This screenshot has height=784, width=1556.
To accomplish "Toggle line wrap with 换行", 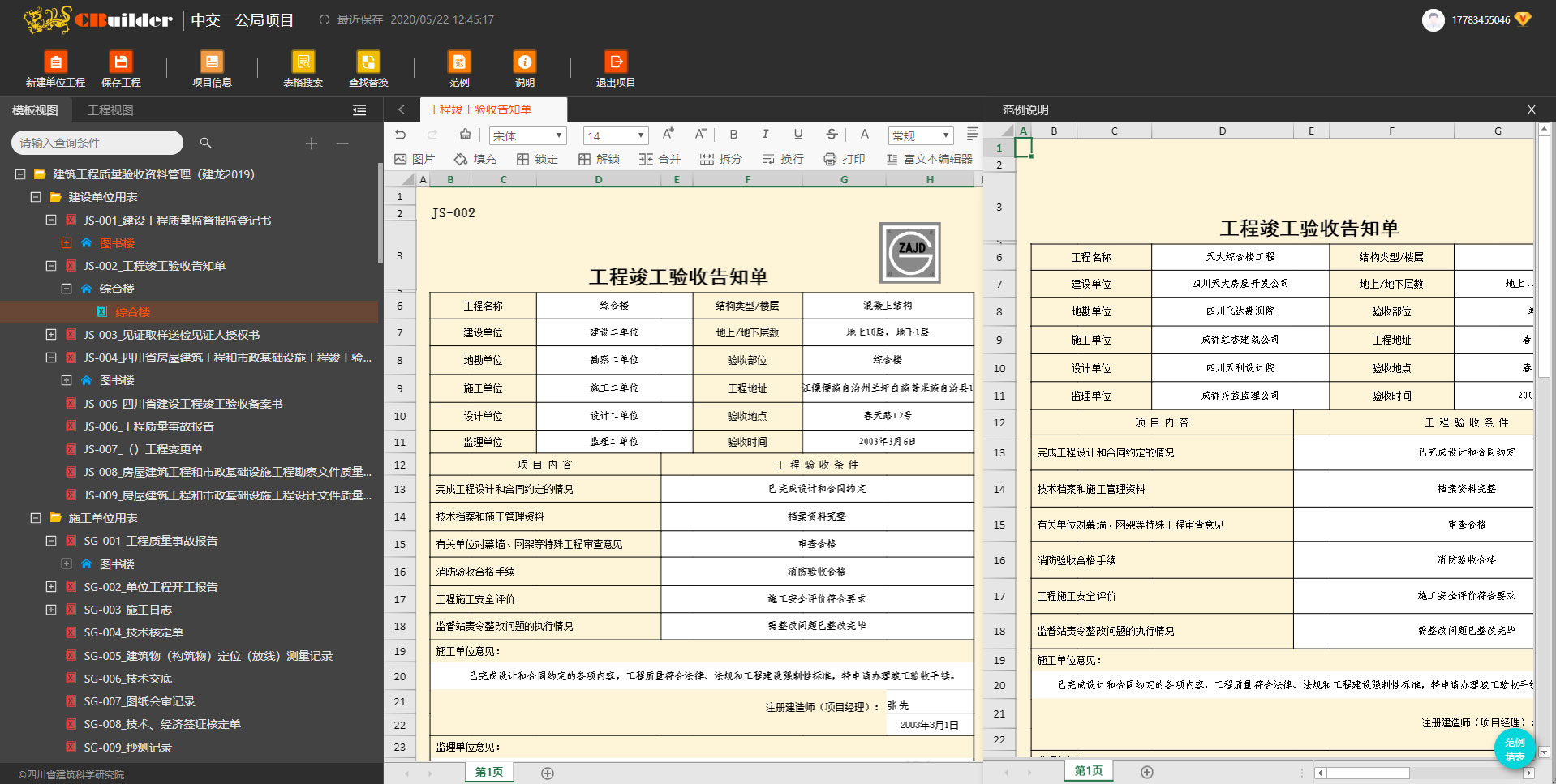I will click(x=783, y=159).
